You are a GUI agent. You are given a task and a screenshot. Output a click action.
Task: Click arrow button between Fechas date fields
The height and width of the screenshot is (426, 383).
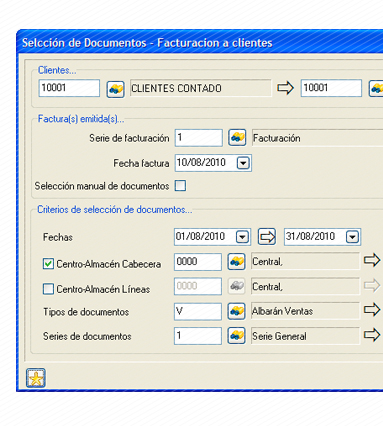(x=267, y=237)
